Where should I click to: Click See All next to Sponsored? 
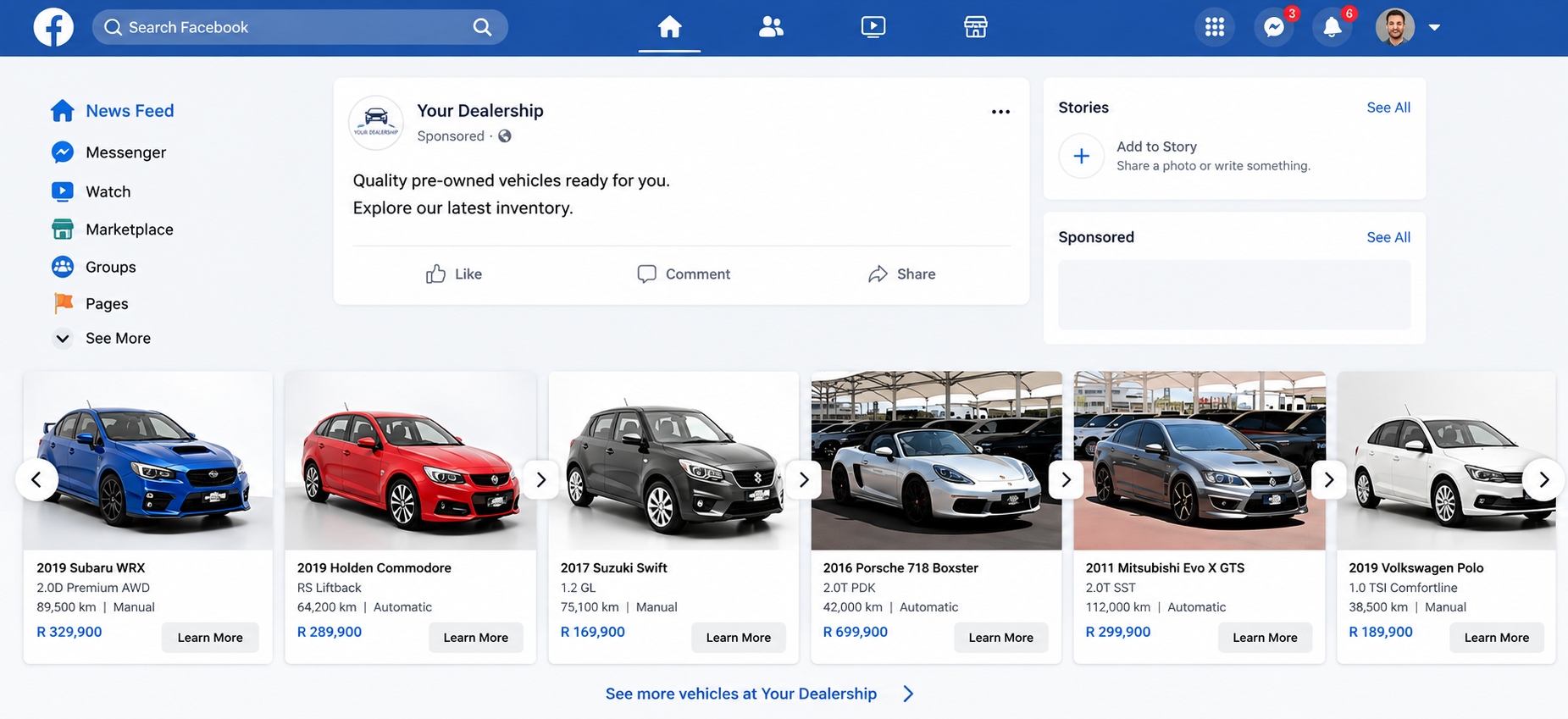(x=1388, y=237)
